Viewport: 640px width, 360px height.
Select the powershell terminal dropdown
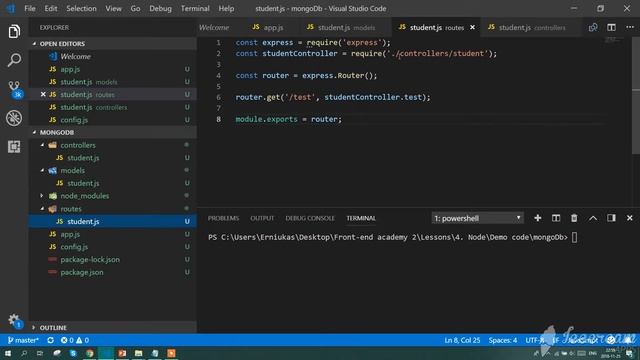tap(477, 218)
